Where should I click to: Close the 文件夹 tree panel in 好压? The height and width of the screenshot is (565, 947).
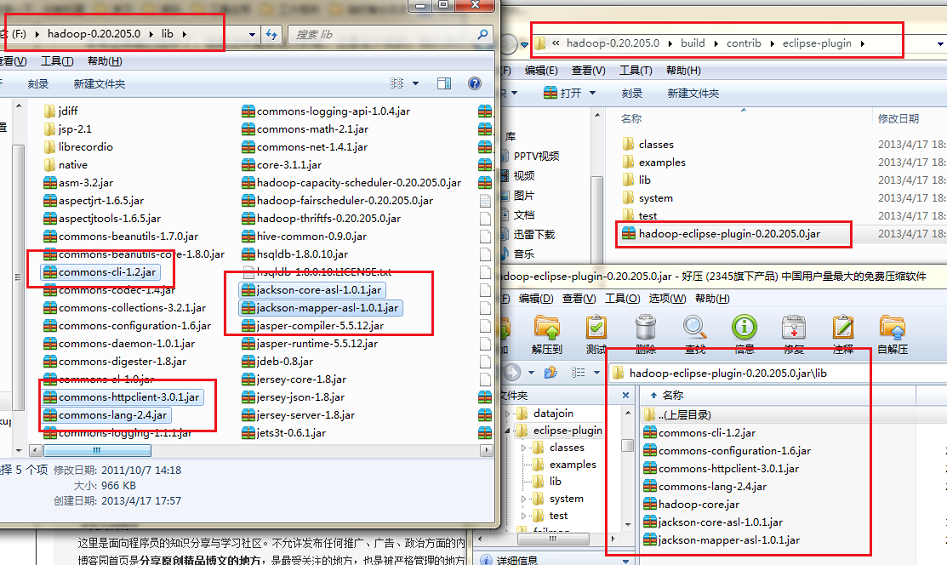(626, 395)
